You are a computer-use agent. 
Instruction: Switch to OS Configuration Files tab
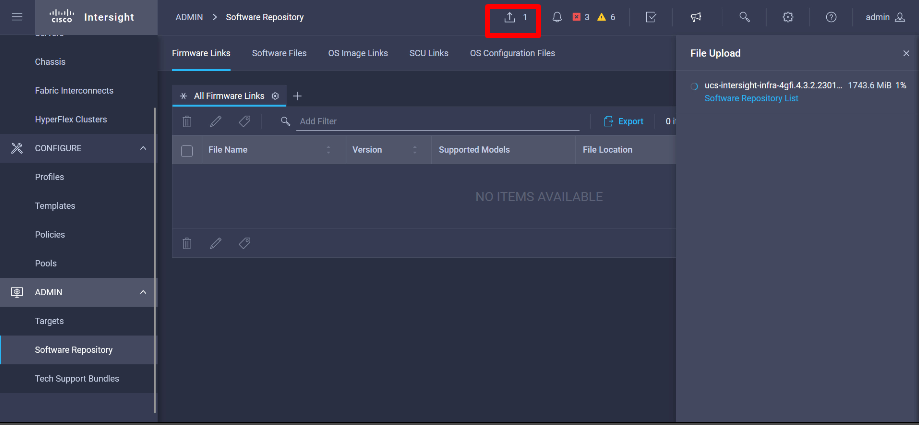click(512, 53)
